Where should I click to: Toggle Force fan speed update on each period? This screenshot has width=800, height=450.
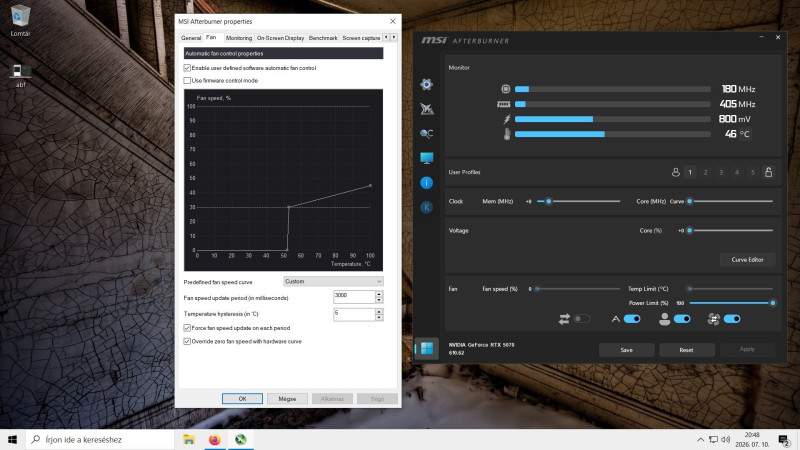[187, 328]
